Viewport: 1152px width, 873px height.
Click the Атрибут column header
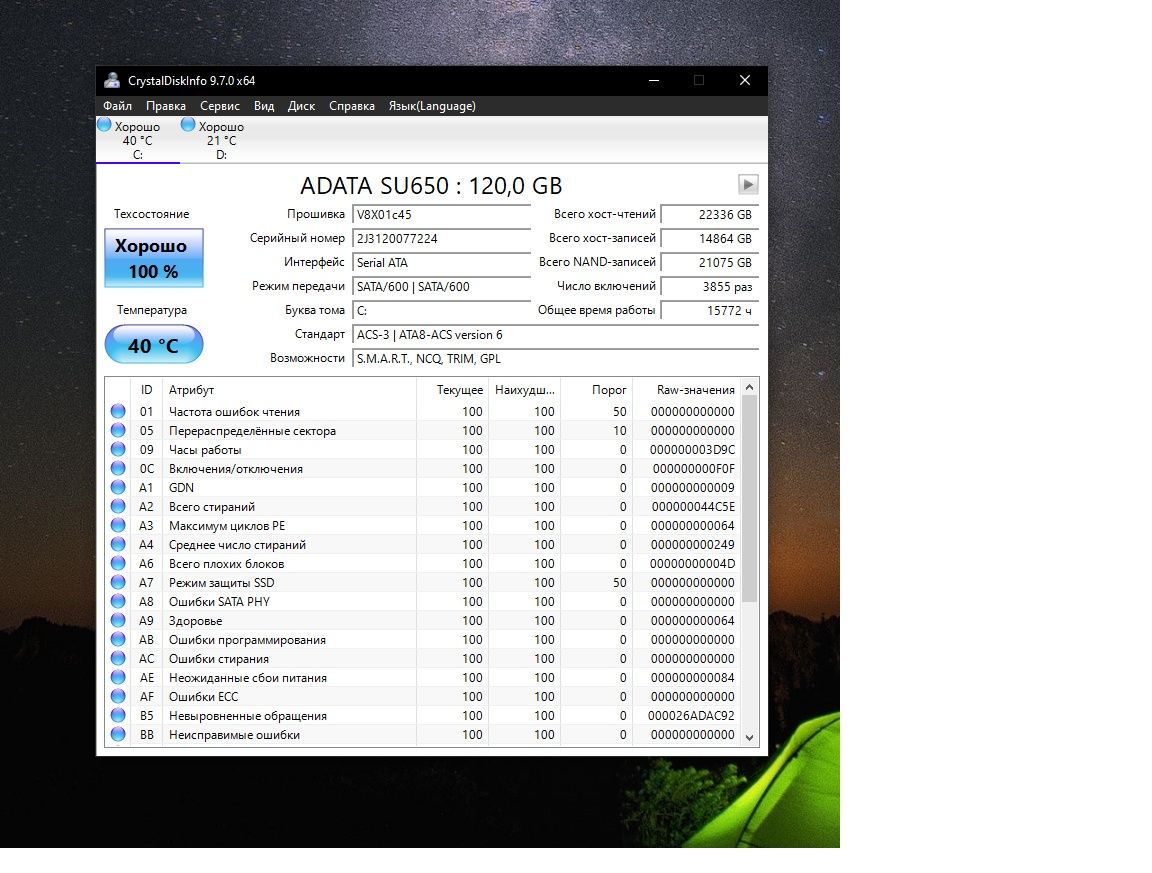click(289, 390)
